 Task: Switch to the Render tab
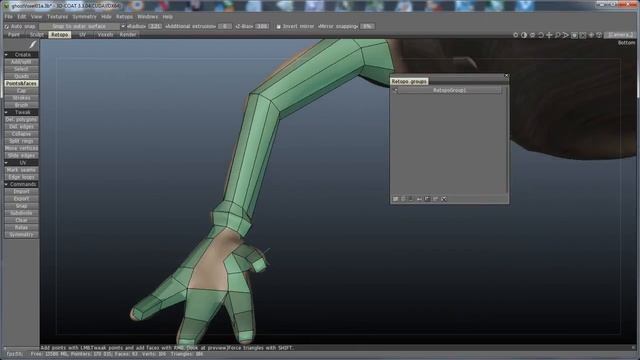click(x=128, y=35)
